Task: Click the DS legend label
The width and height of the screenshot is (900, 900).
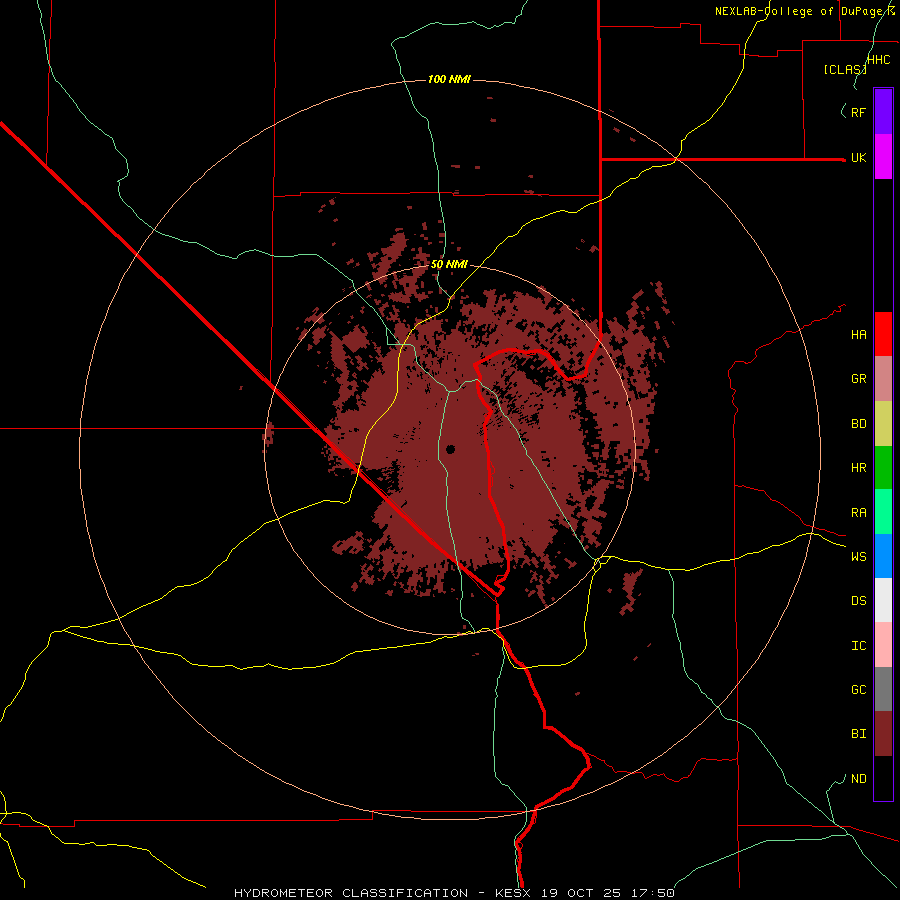Action: [858, 601]
